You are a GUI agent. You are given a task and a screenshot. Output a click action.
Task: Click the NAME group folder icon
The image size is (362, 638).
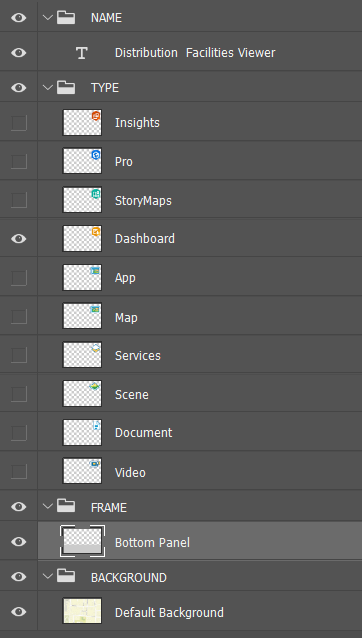pos(65,17)
